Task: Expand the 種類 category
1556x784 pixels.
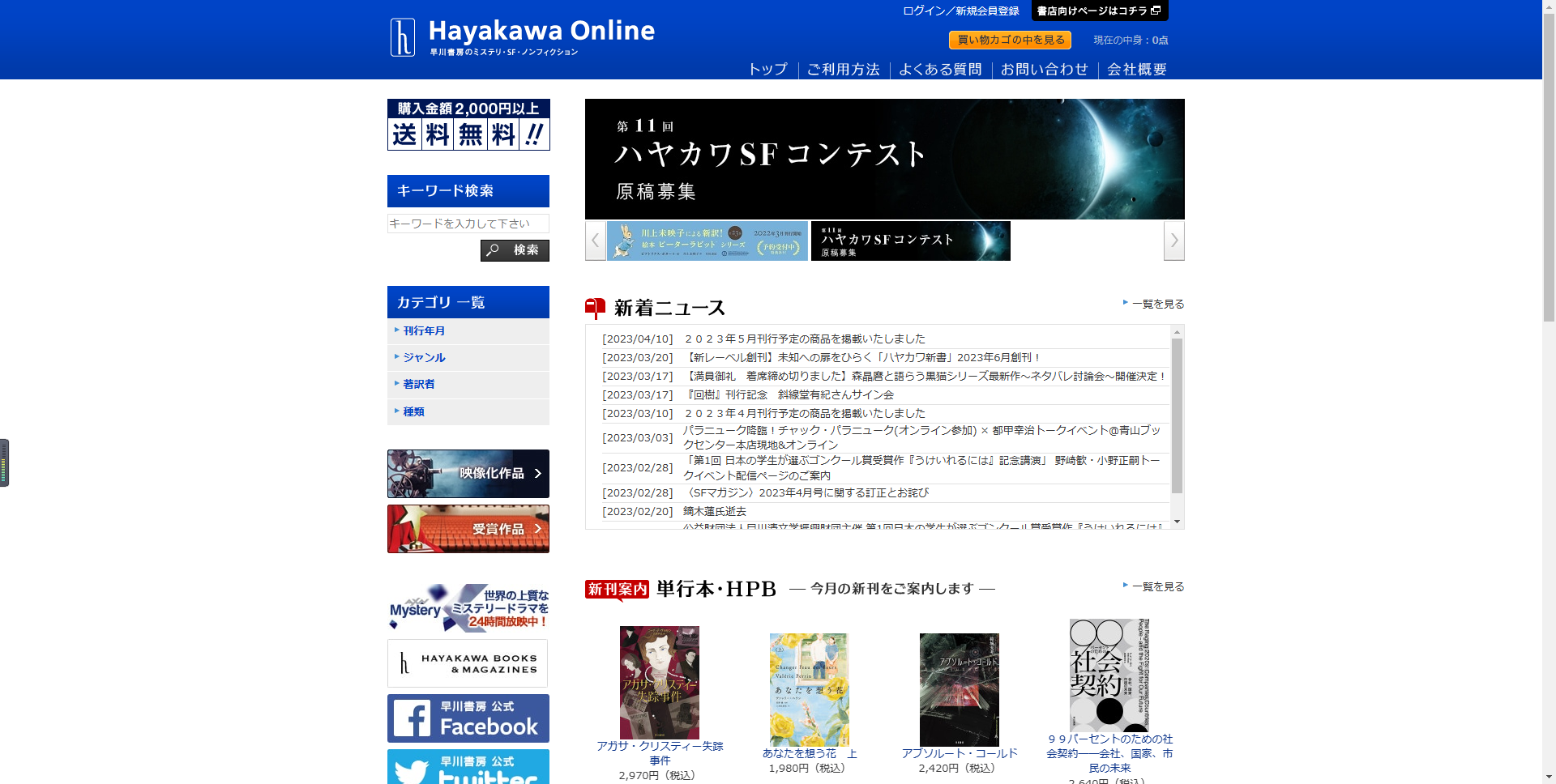Action: 468,412
